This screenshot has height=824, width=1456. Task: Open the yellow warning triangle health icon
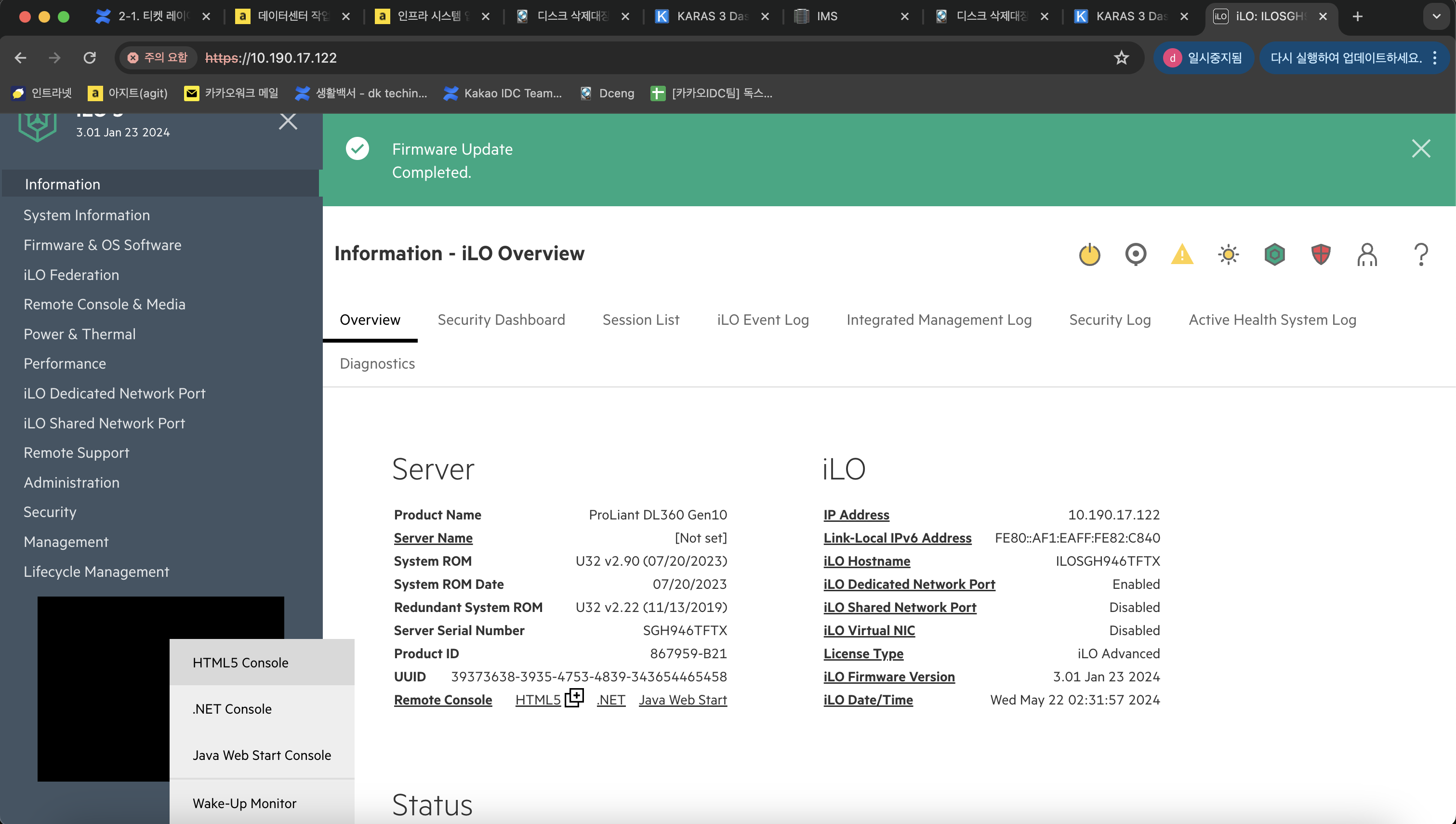1182,254
